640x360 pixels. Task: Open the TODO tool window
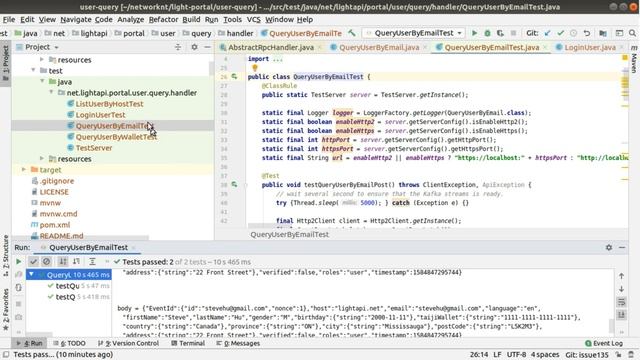(x=69, y=343)
